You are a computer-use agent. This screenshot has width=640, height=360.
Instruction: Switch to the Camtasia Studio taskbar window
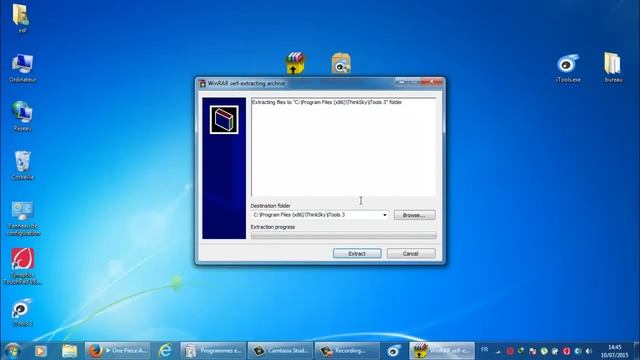tap(280, 351)
